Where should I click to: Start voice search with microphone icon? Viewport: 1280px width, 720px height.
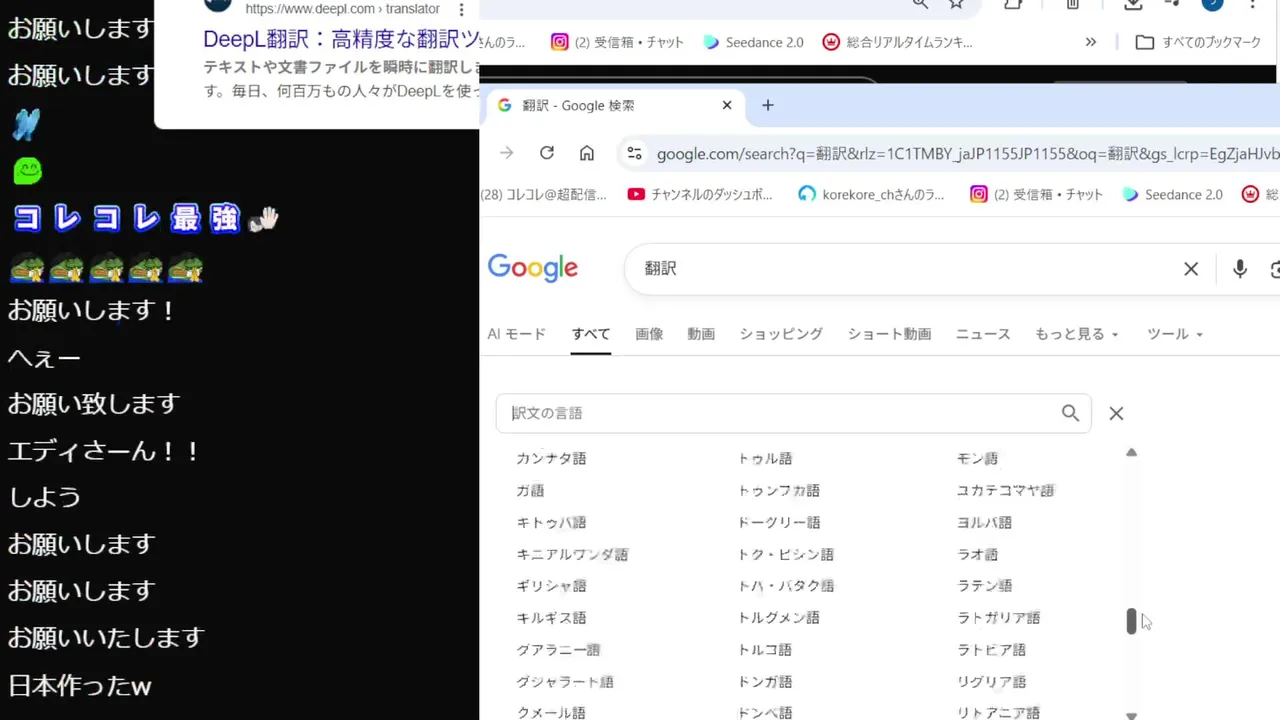(1240, 269)
